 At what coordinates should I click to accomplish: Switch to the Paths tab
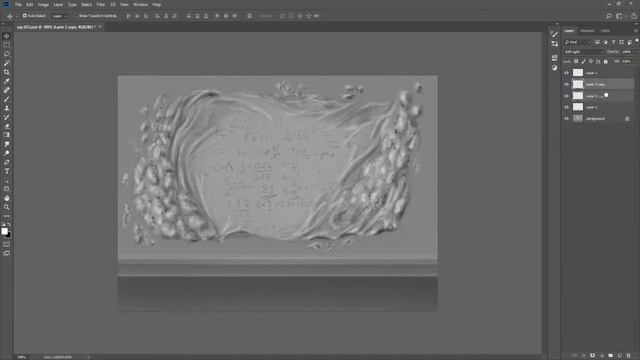pyautogui.click(x=605, y=31)
